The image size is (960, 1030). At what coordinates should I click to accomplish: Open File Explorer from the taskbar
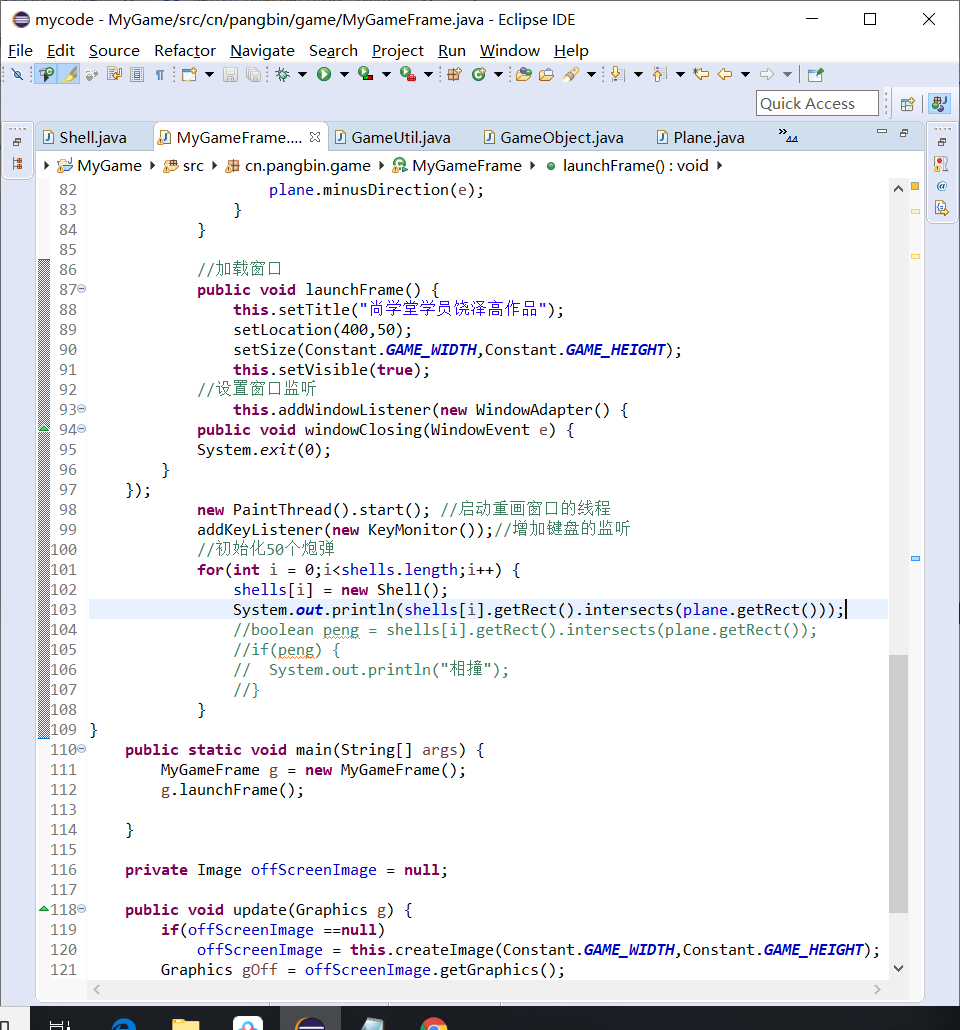click(186, 1023)
